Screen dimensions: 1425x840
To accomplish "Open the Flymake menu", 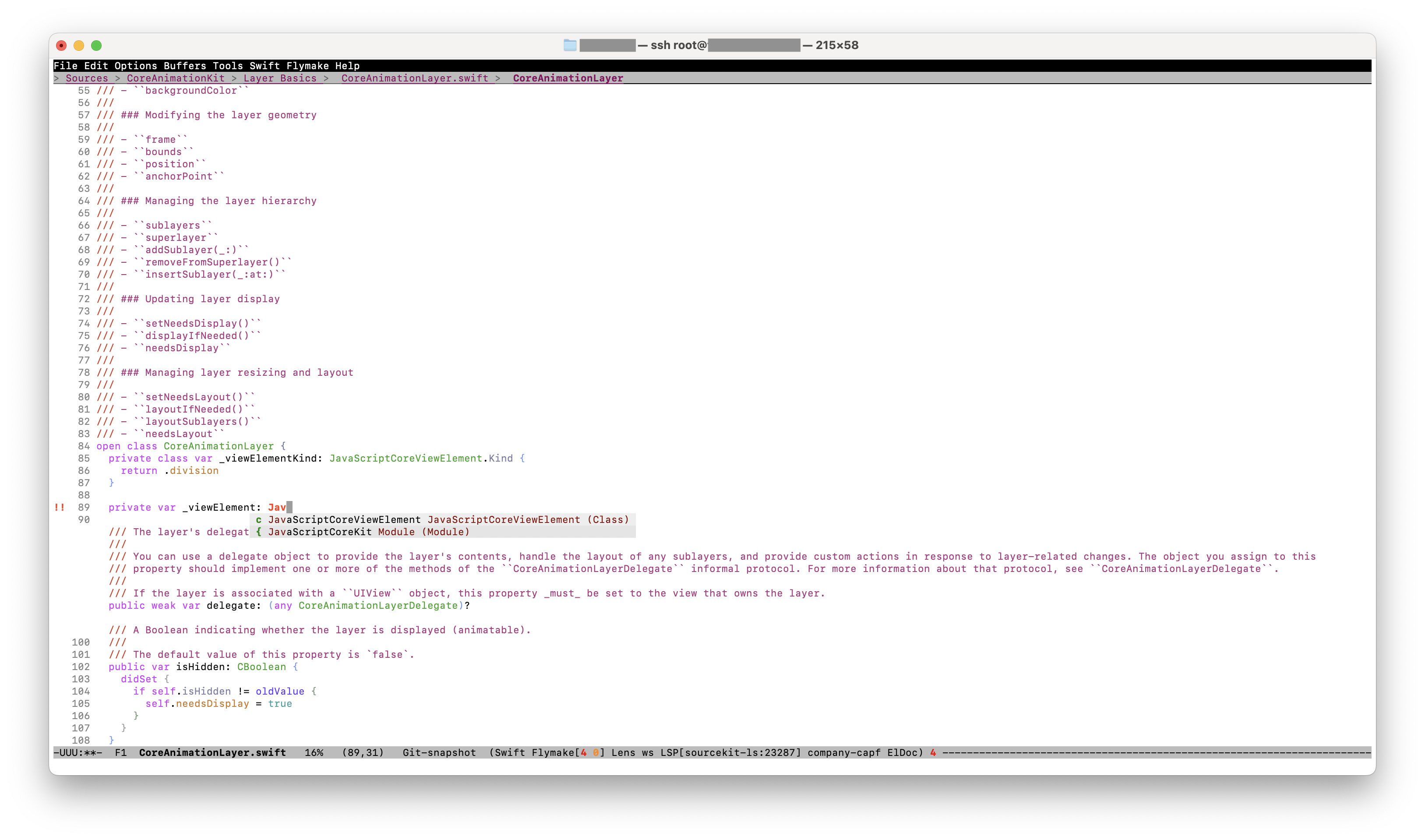I will pyautogui.click(x=307, y=66).
